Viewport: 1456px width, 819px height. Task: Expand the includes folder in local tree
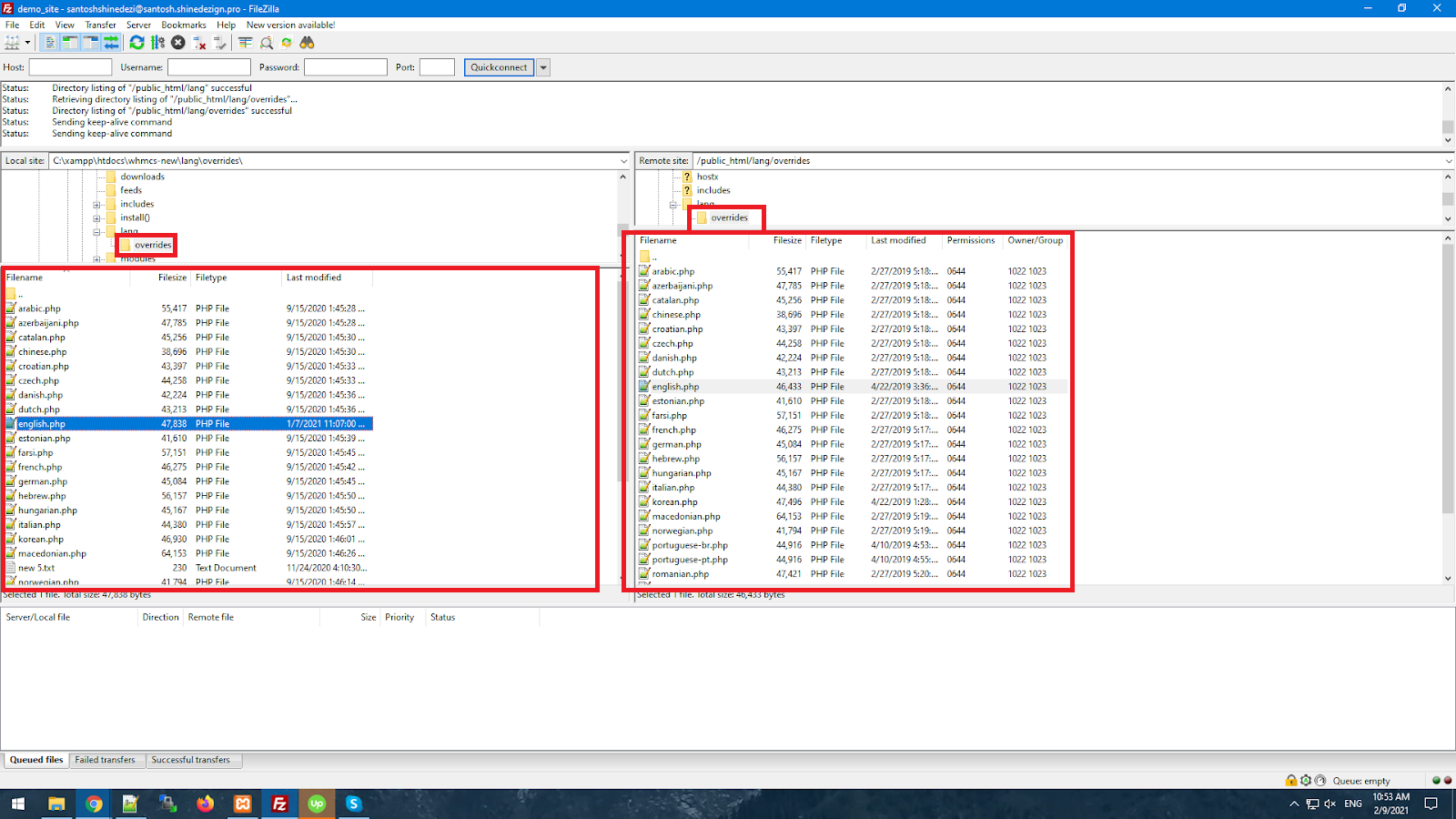[x=98, y=204]
